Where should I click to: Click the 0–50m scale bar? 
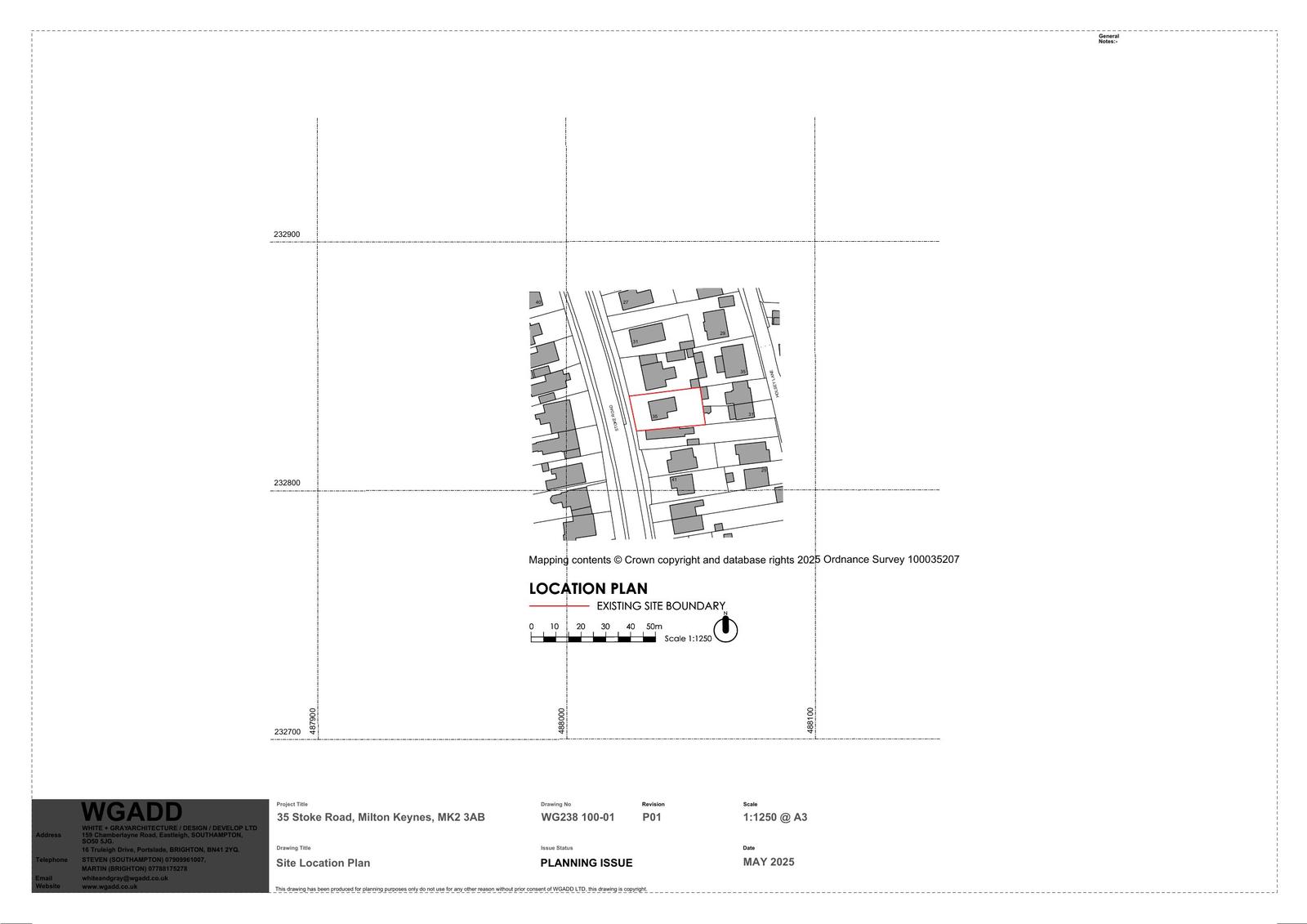tap(593, 638)
